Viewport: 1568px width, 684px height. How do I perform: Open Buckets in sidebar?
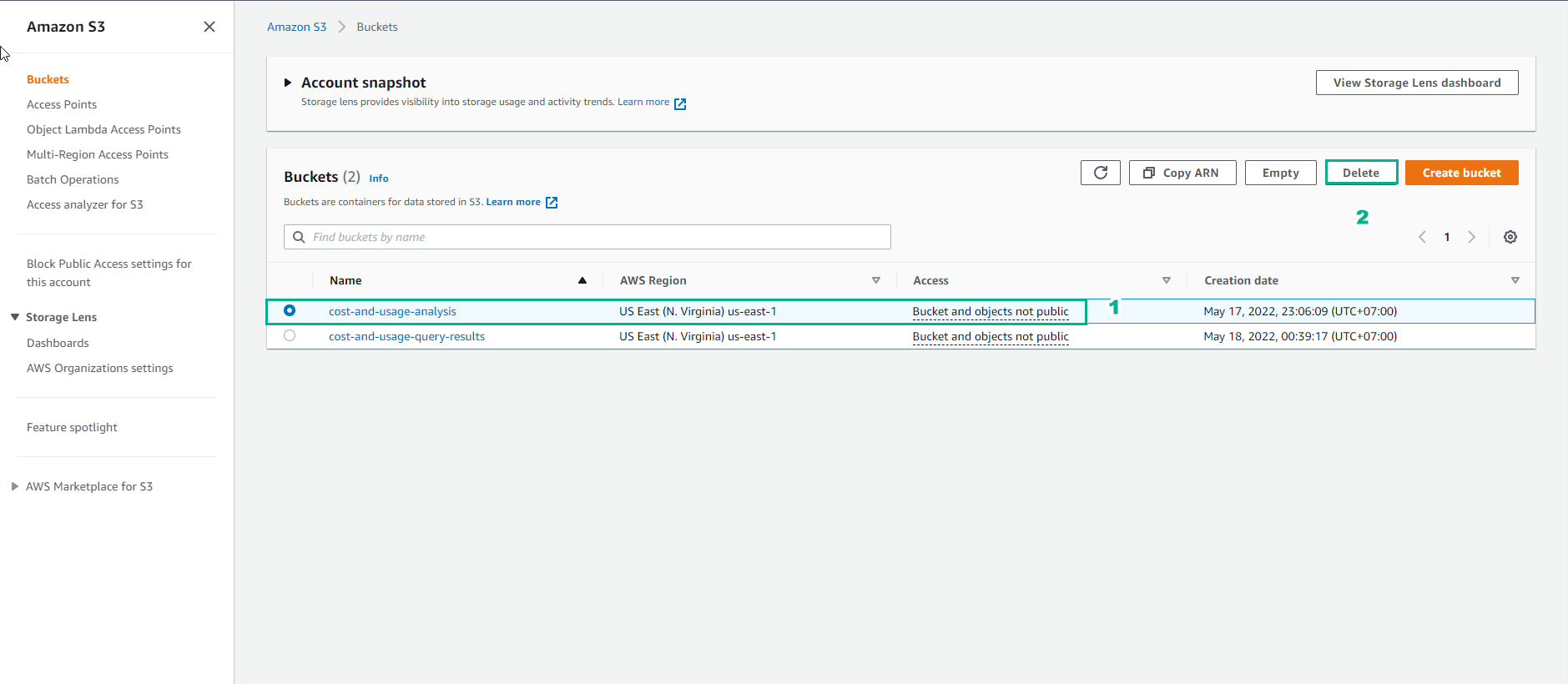point(48,79)
